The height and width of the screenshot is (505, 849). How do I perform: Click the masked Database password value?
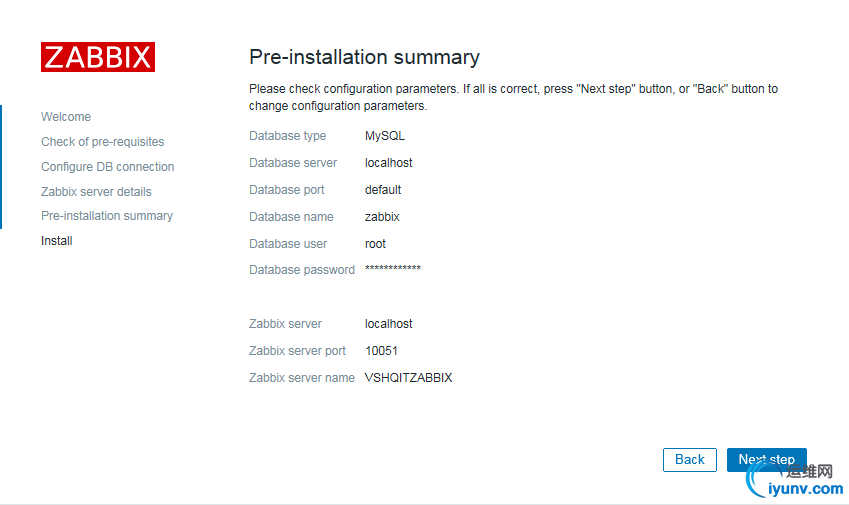pyautogui.click(x=392, y=270)
